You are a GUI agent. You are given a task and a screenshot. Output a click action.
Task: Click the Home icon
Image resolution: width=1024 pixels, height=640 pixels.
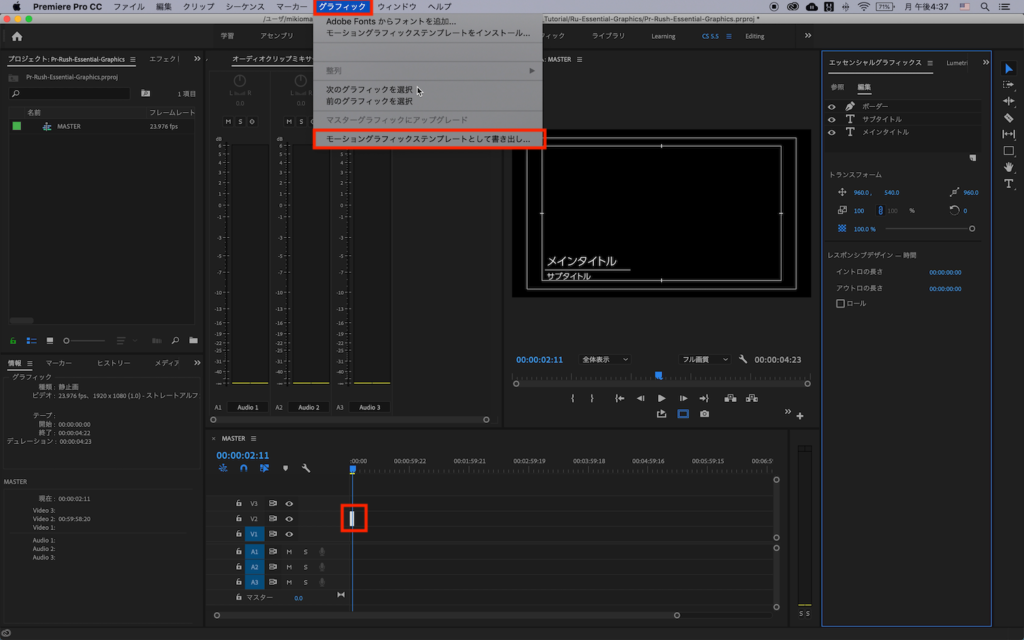click(17, 36)
